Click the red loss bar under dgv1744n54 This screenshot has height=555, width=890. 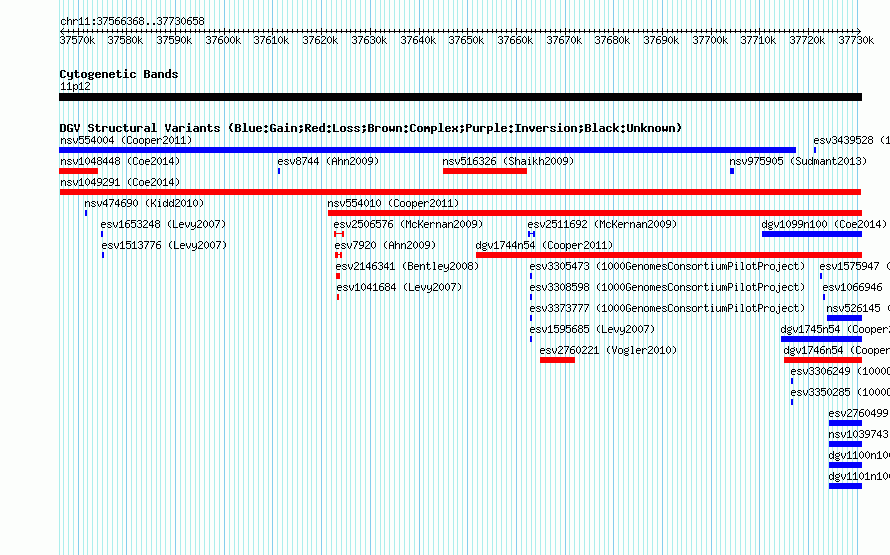(x=669, y=255)
